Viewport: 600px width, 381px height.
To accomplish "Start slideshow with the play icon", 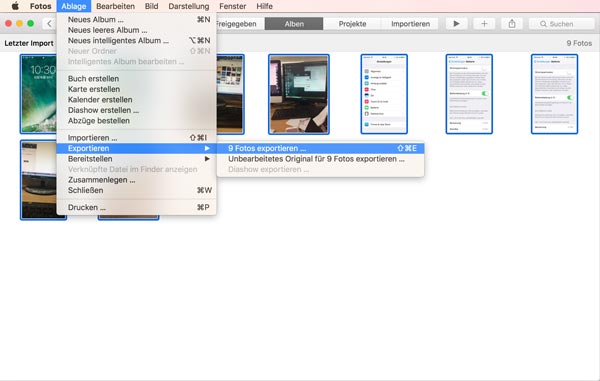I will tap(457, 24).
